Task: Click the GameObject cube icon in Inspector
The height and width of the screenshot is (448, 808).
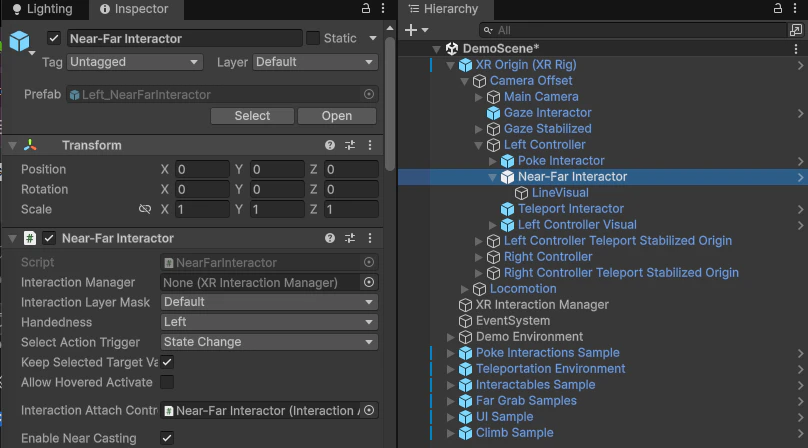Action: pos(20,41)
